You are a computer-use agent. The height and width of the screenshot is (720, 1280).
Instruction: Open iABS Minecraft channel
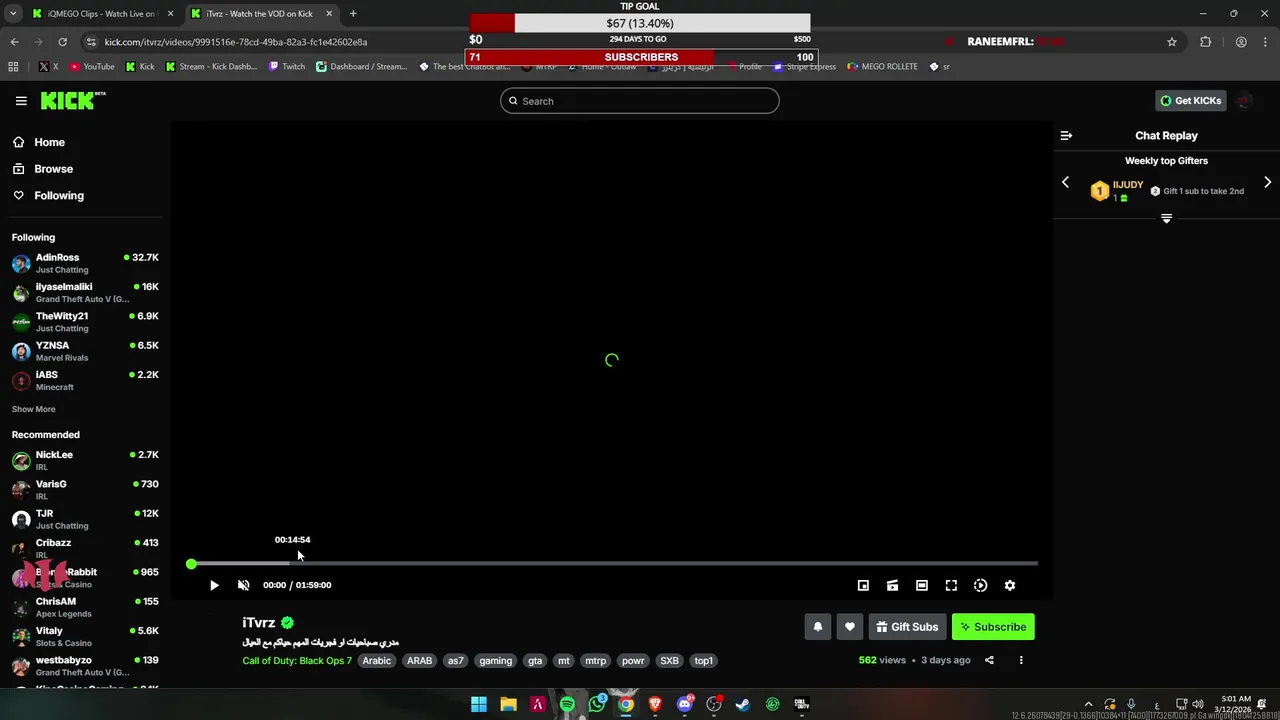(85, 380)
